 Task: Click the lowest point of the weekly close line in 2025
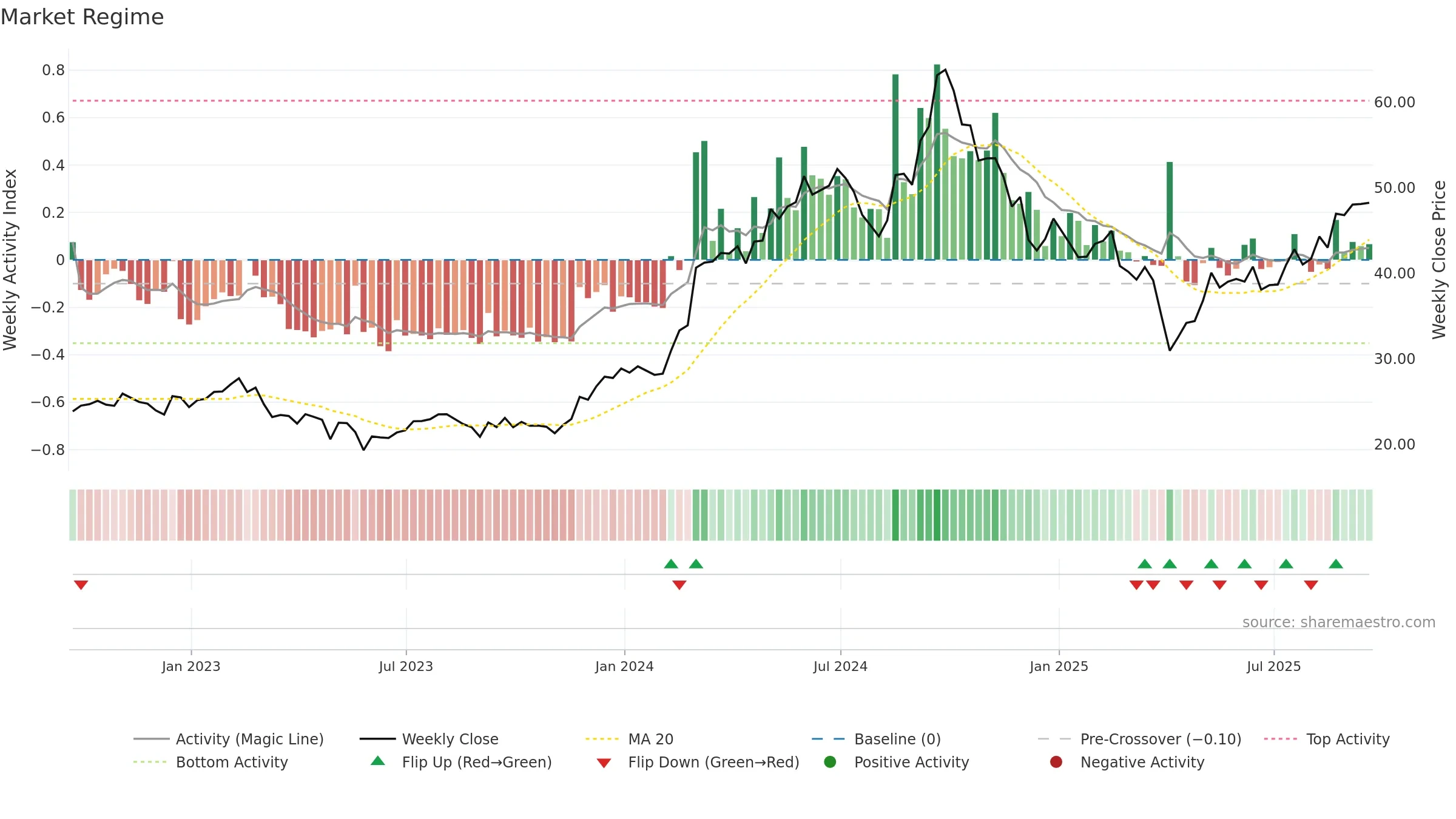pos(1170,350)
